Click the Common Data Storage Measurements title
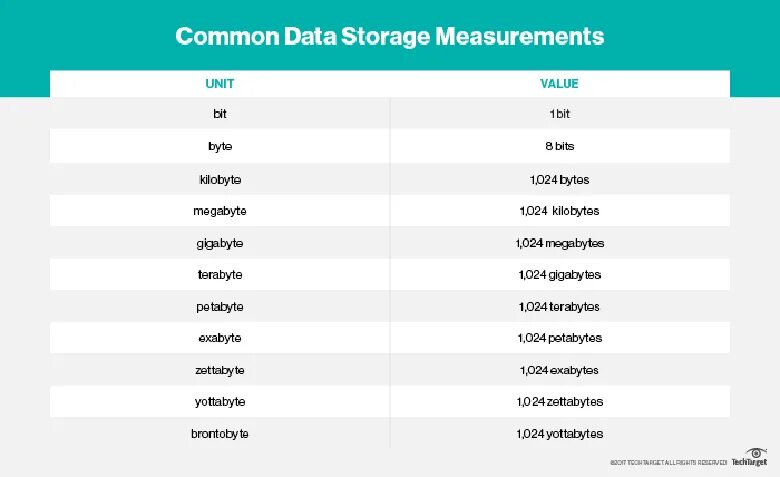The height and width of the screenshot is (477, 780). point(389,37)
